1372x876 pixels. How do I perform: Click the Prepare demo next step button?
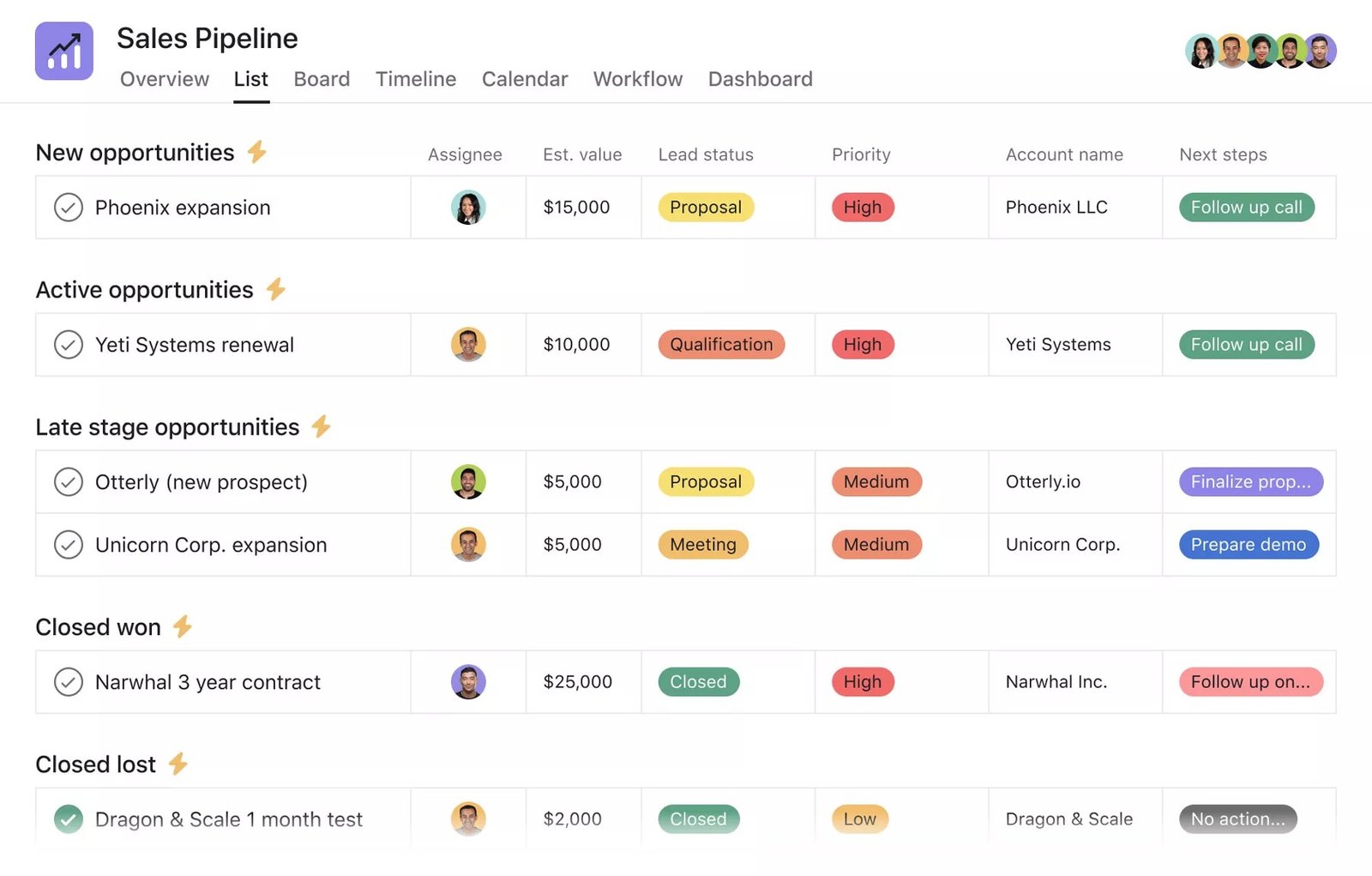pos(1249,544)
